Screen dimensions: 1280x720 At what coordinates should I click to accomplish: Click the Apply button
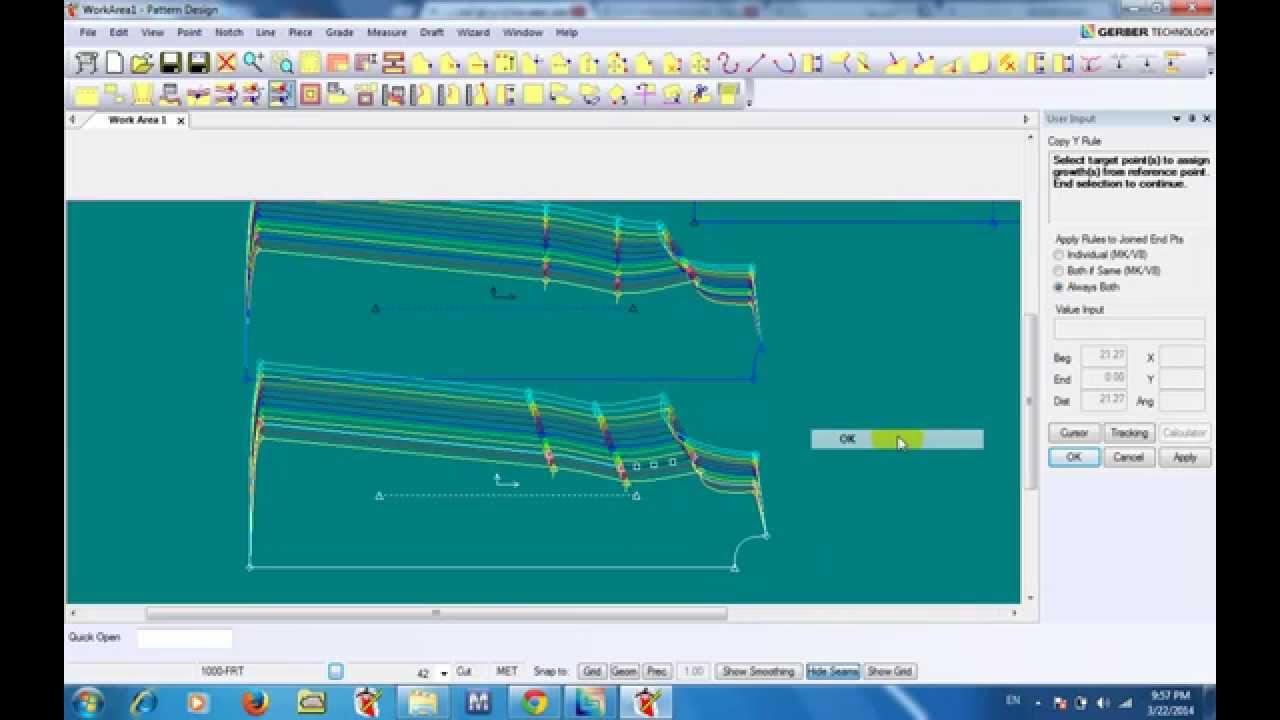point(1184,457)
